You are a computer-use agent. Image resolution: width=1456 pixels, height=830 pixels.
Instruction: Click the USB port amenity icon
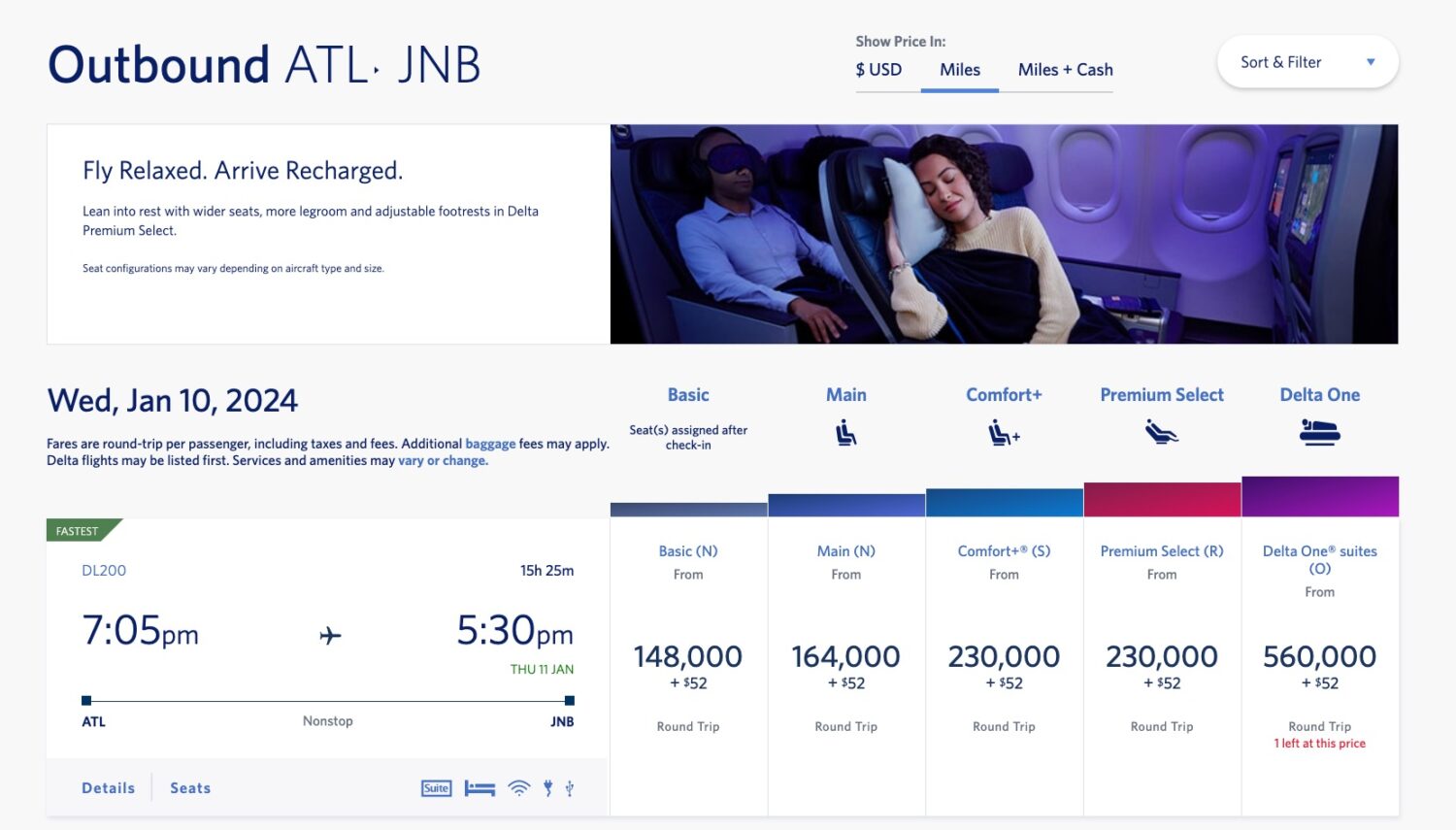[x=570, y=787]
